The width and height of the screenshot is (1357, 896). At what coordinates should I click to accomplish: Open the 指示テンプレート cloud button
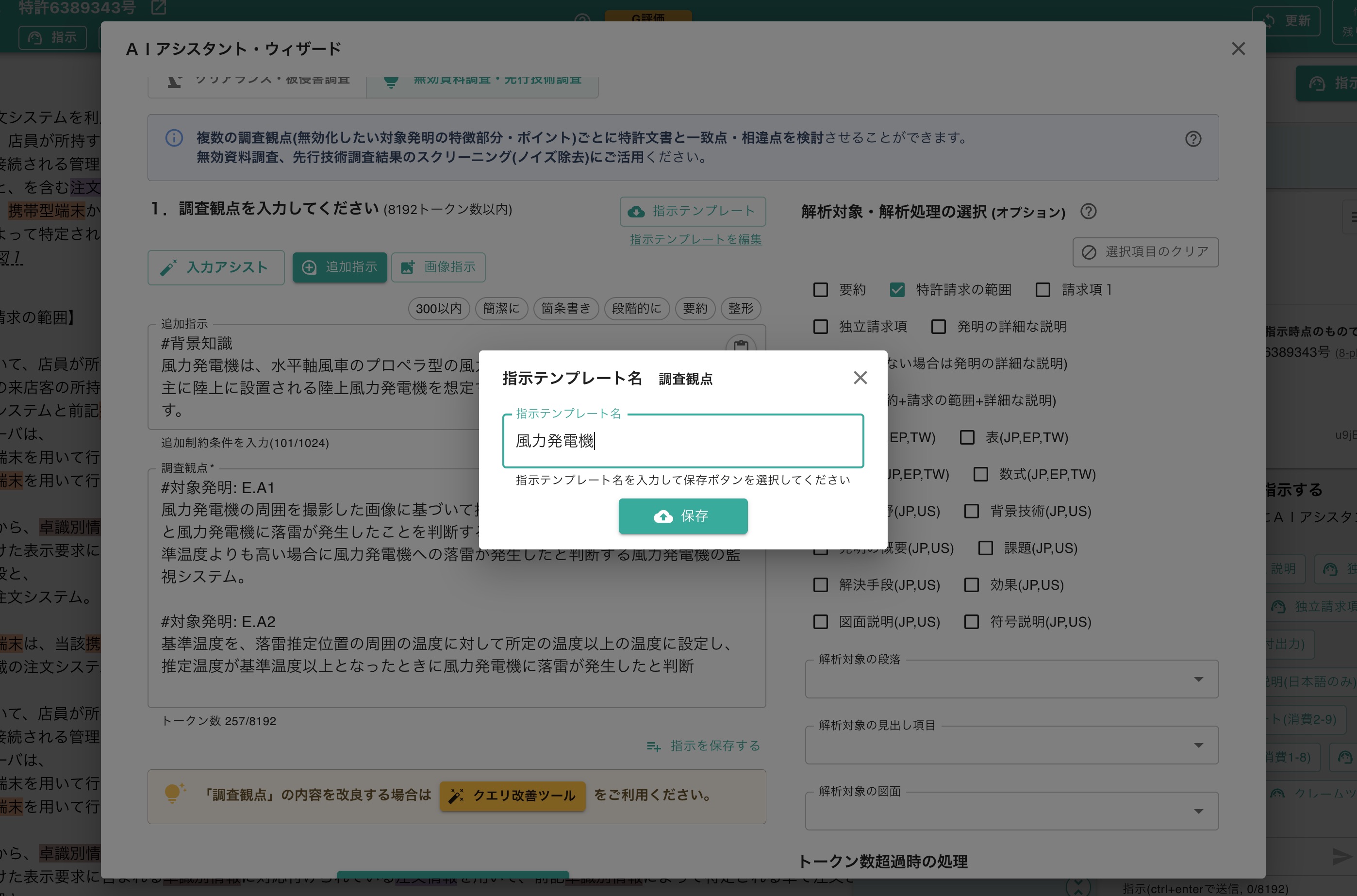[x=693, y=212]
